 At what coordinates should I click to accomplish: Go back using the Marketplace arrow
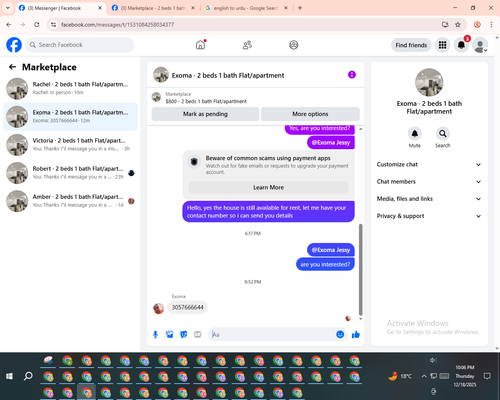[12, 67]
